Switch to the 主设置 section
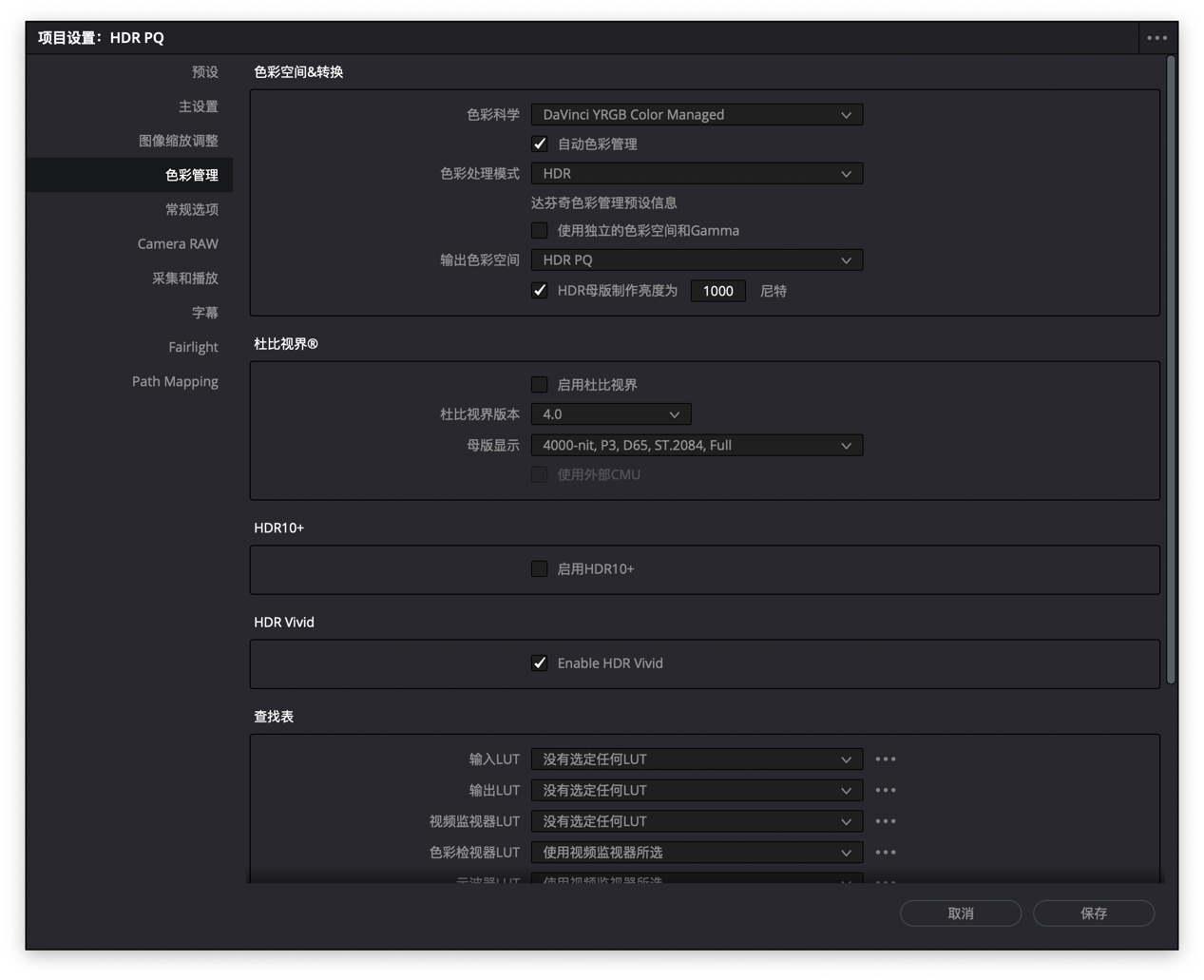The width and height of the screenshot is (1204, 980). coord(200,106)
